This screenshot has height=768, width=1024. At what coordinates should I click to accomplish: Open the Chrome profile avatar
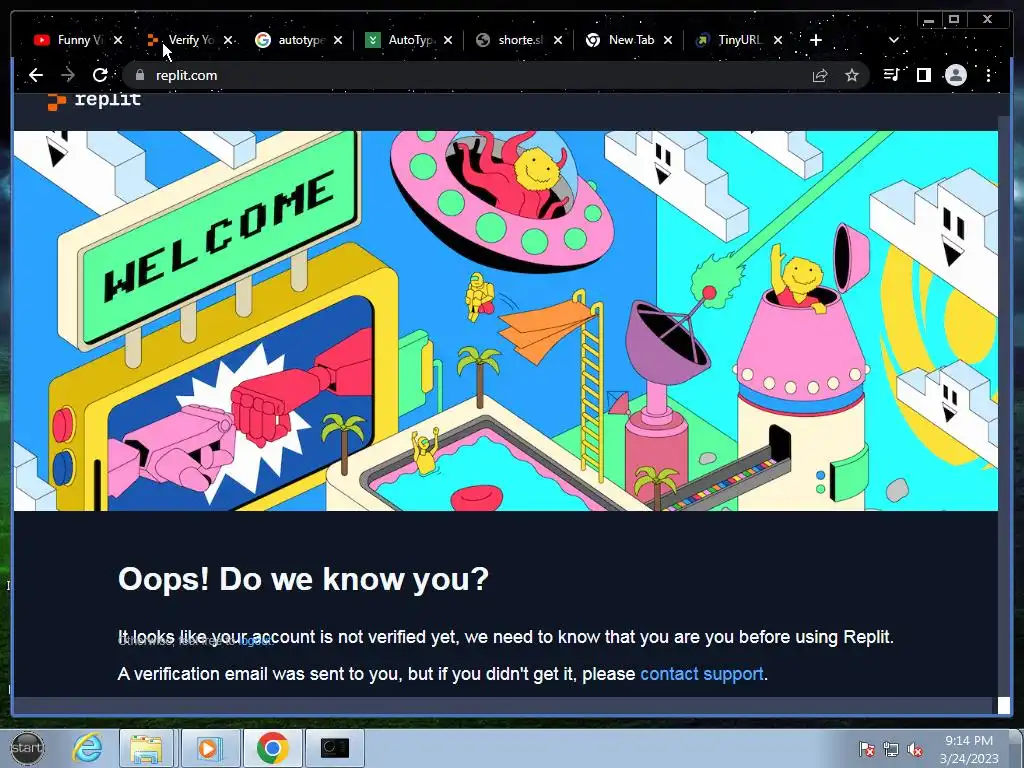click(955, 75)
